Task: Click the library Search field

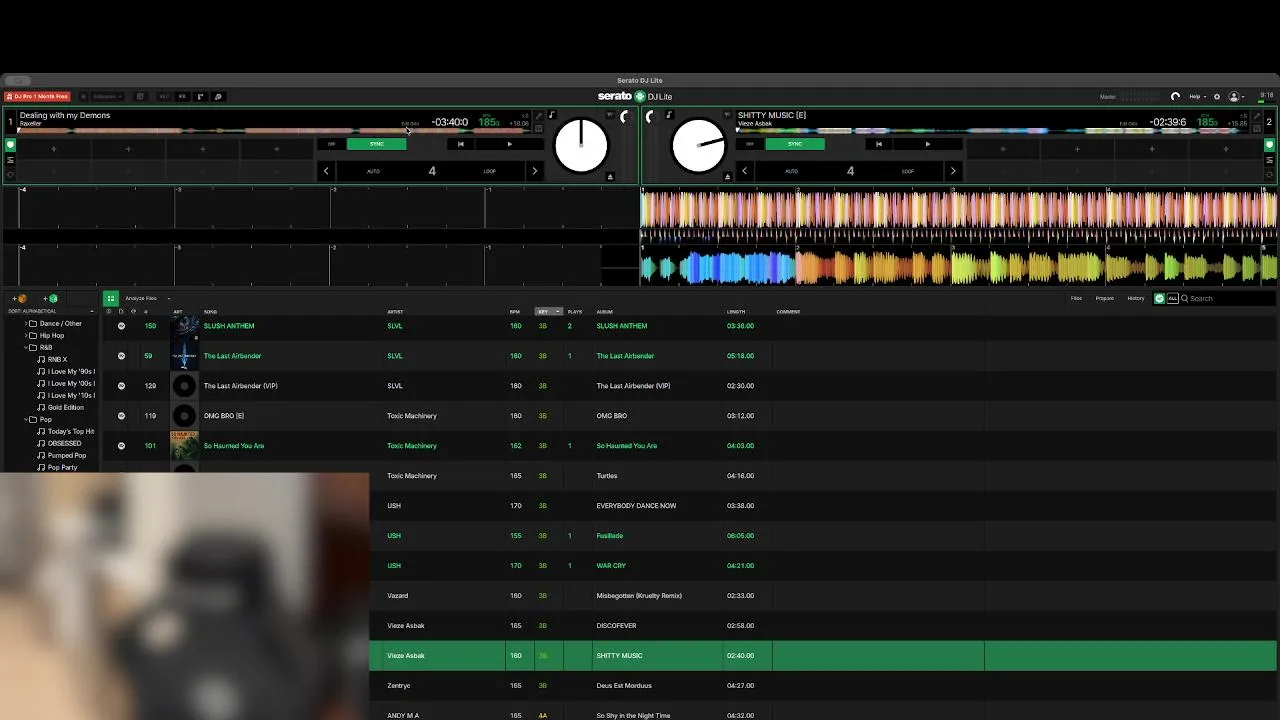Action: pos(1230,298)
